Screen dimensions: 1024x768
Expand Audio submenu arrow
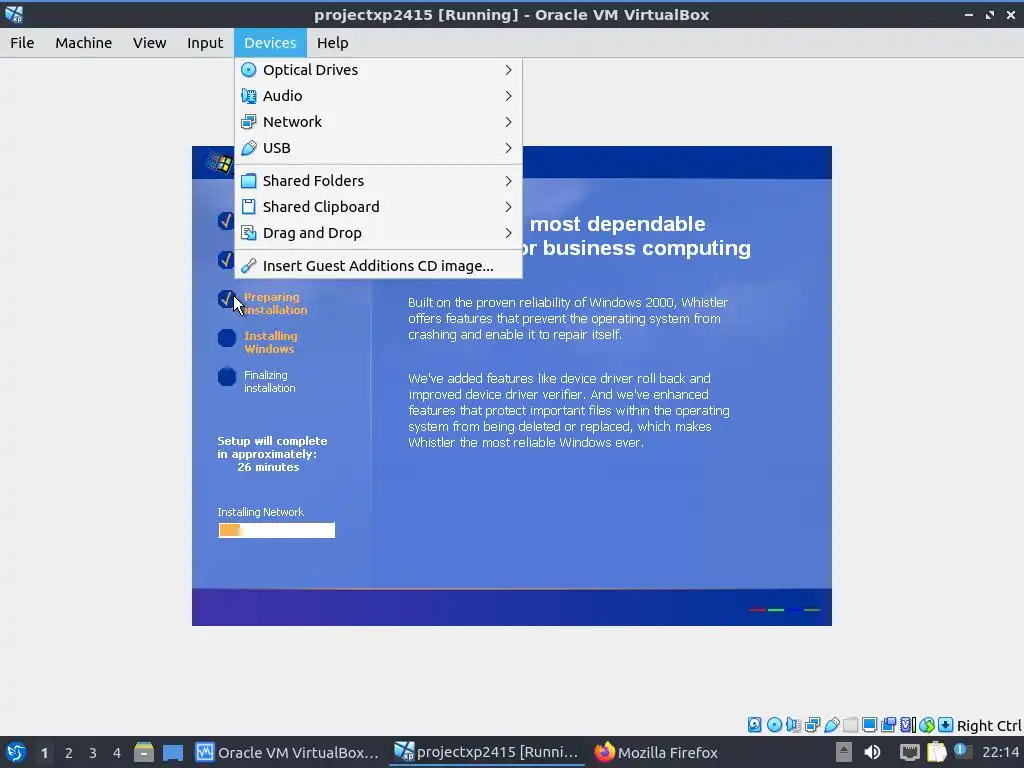coord(508,96)
